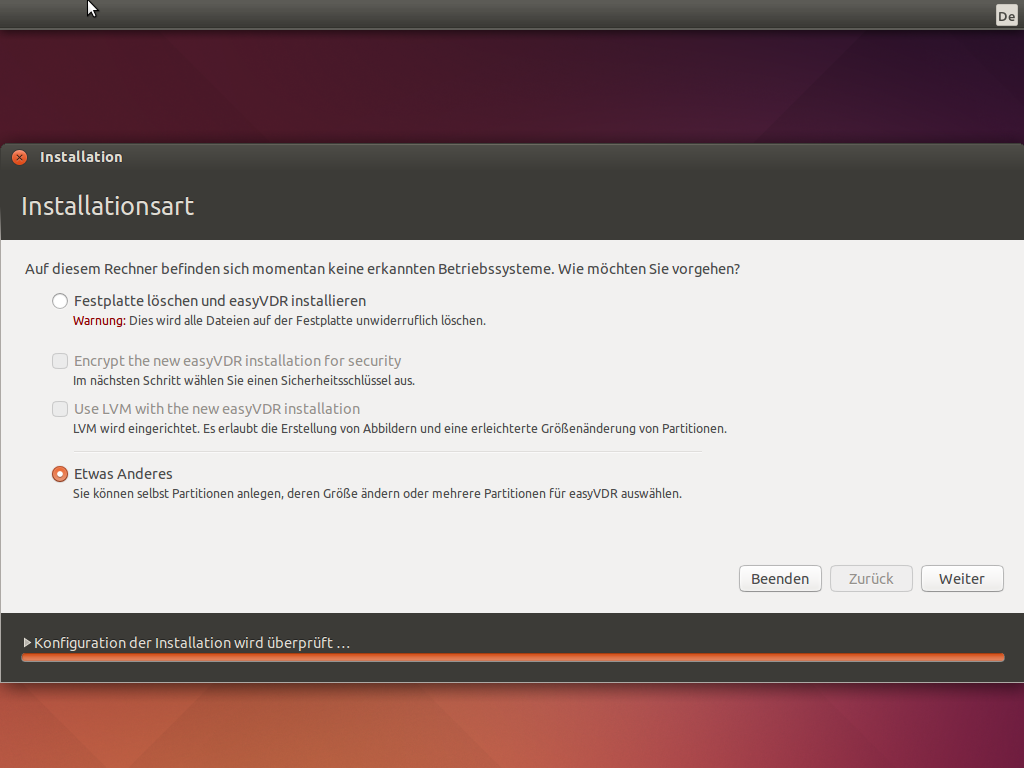Image resolution: width=1024 pixels, height=768 pixels.
Task: Select "Festplatte löschen und easyVDR installieren" radio button
Action: (60, 301)
